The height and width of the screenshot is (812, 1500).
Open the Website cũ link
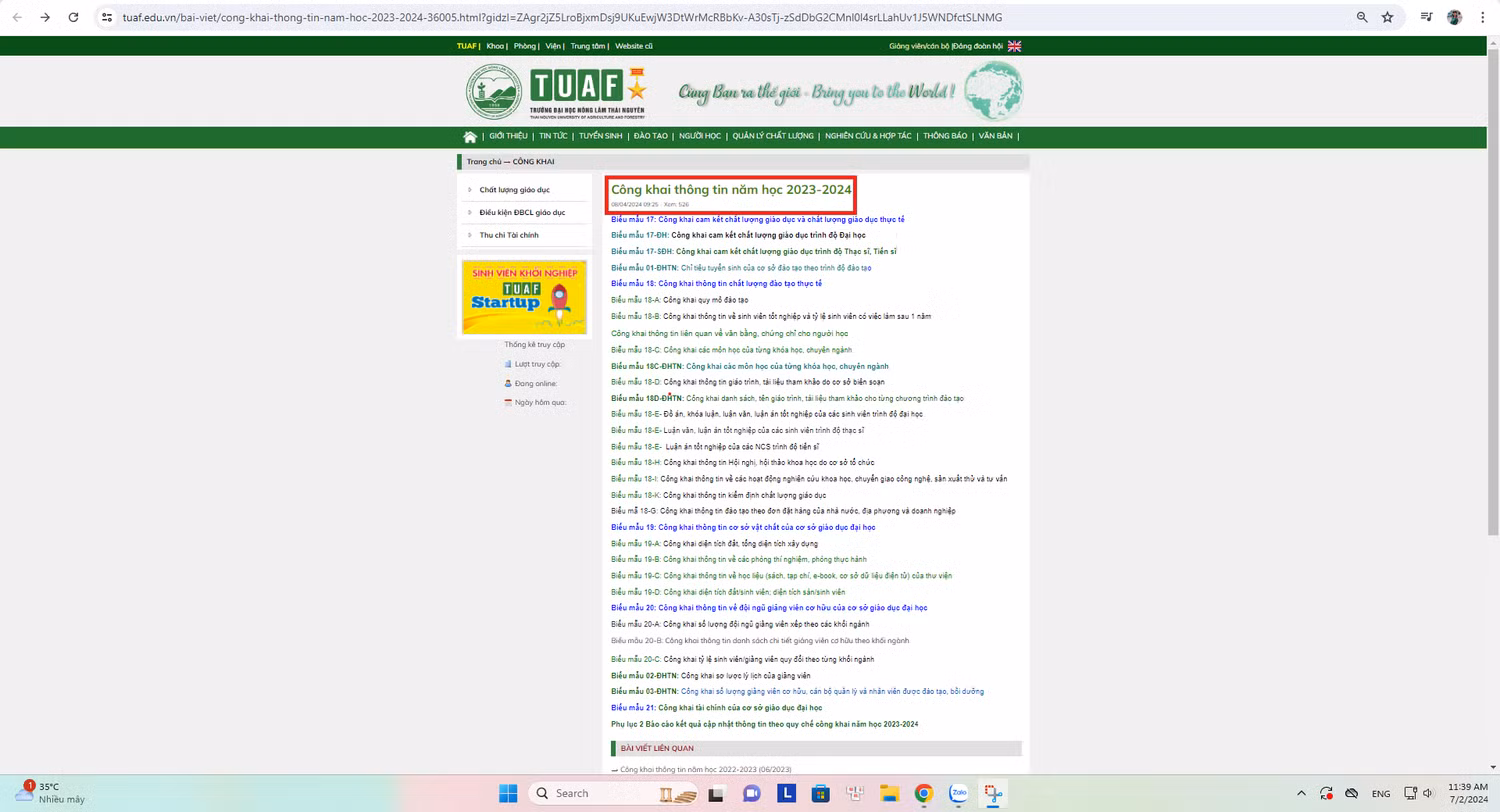click(x=634, y=46)
